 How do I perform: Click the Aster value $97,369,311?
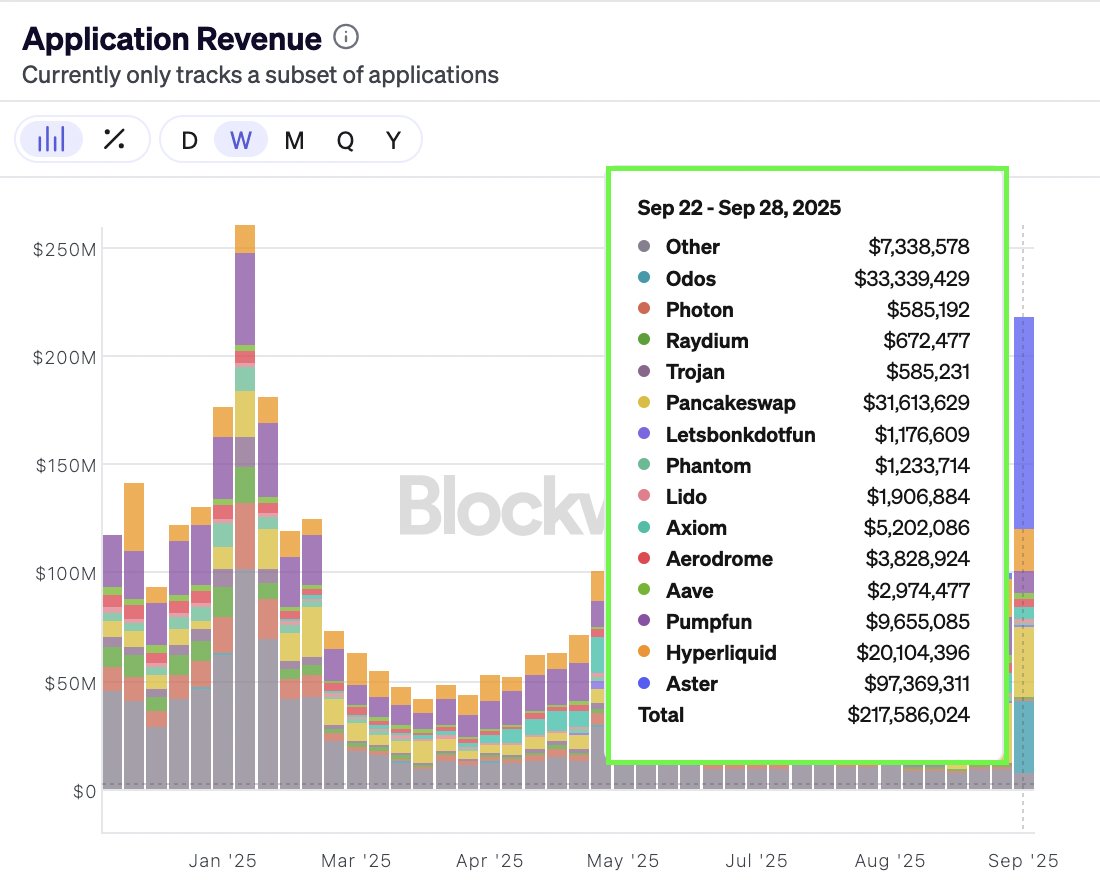click(x=916, y=683)
